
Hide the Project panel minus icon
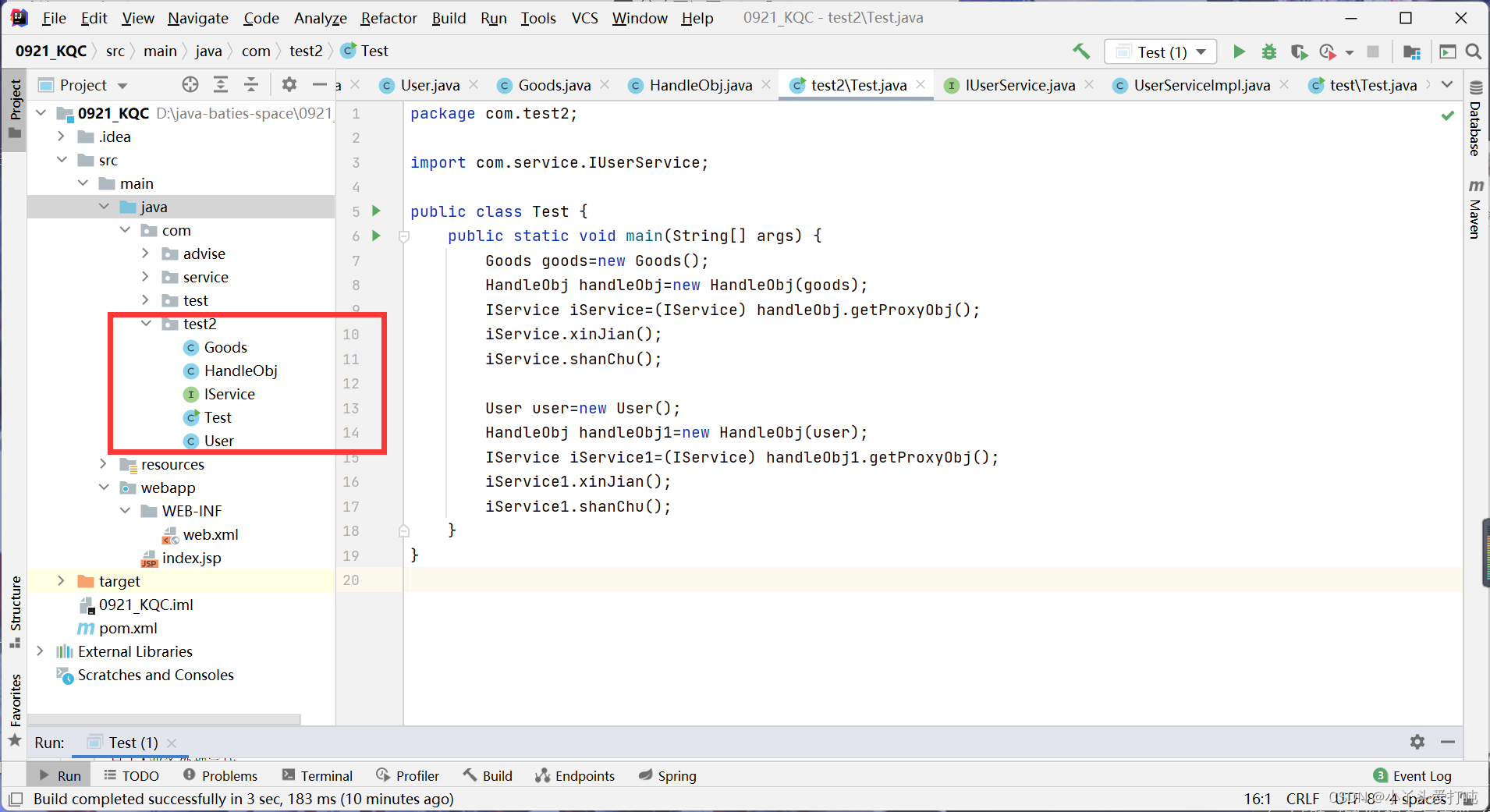[x=319, y=84]
